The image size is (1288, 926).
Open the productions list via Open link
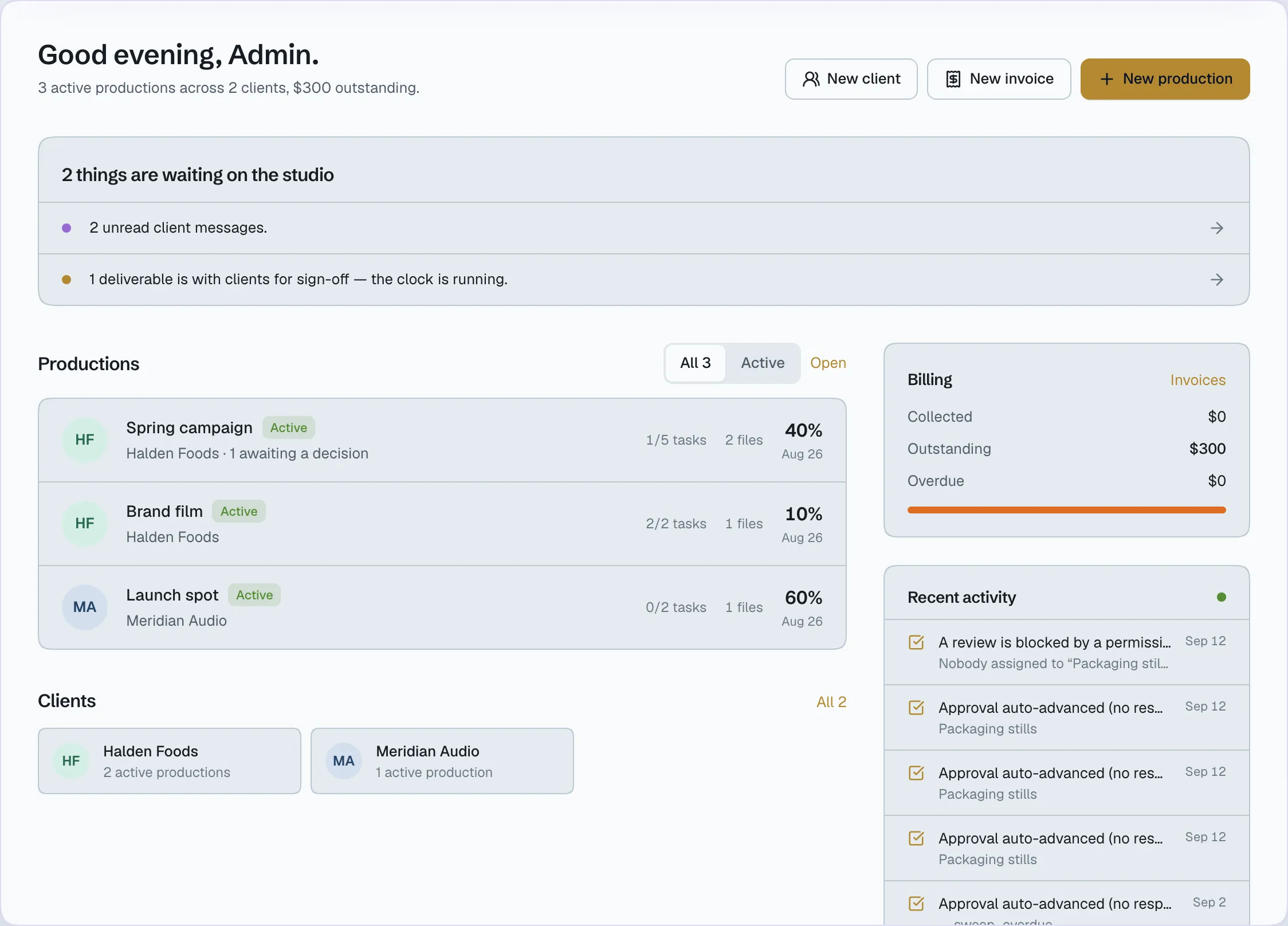(828, 363)
